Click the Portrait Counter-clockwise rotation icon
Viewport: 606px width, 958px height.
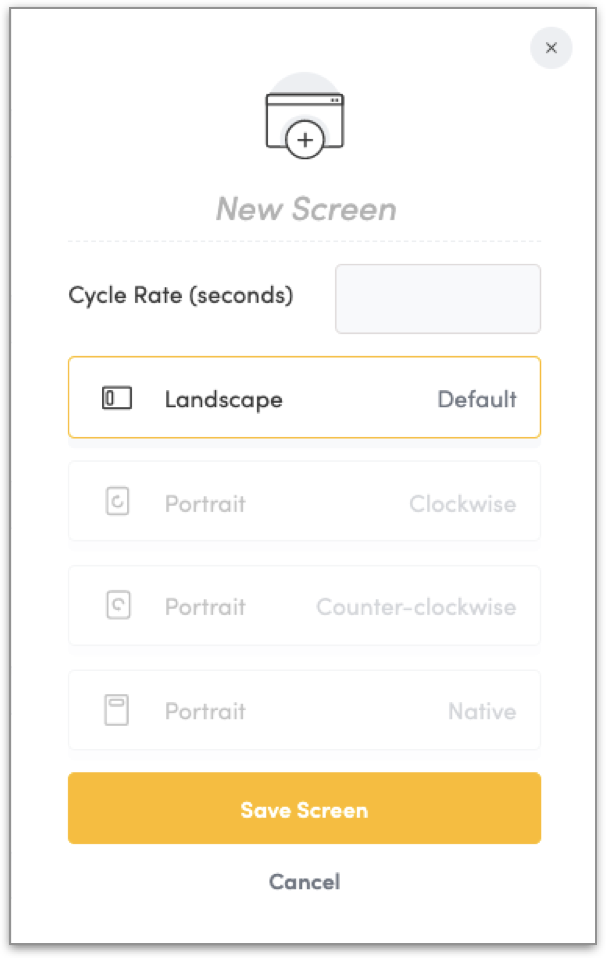117,607
